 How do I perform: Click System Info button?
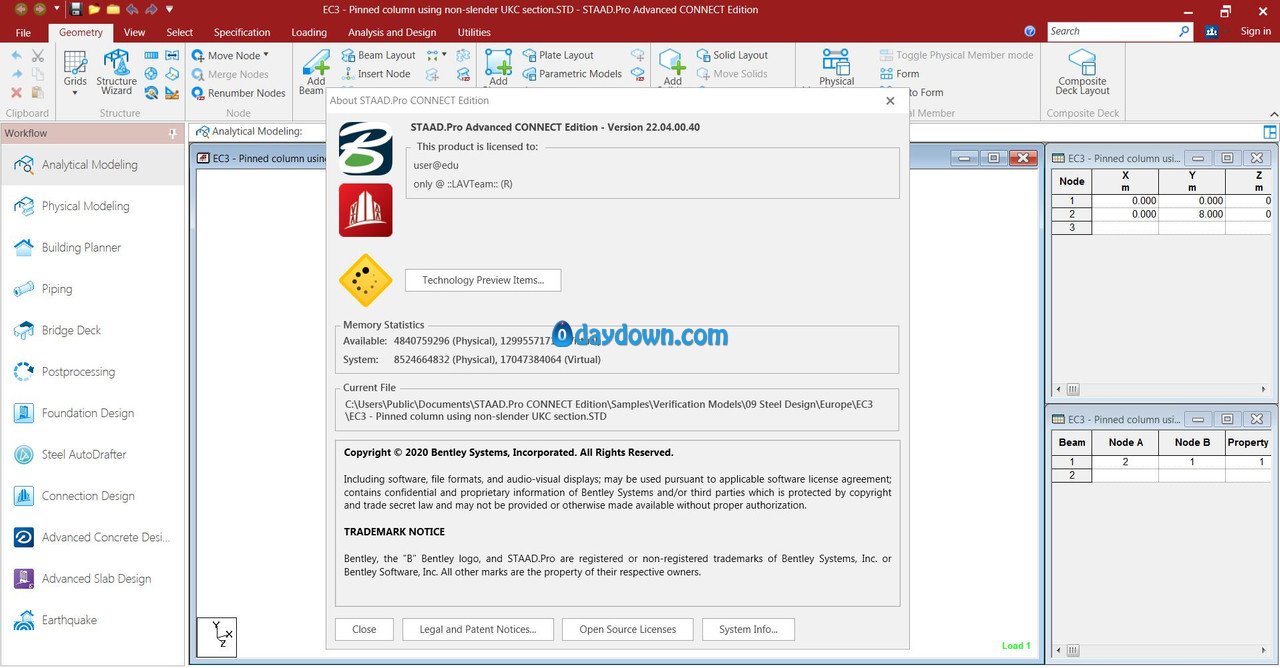[x=748, y=629]
